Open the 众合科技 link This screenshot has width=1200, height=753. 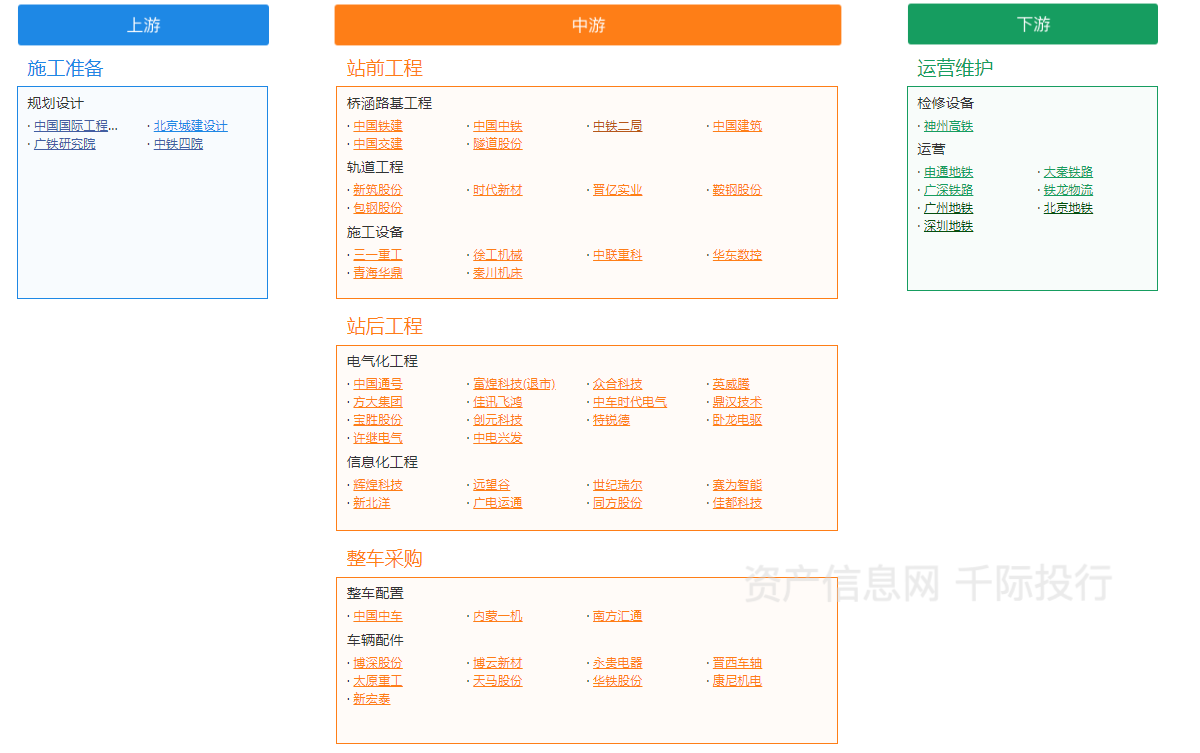click(x=618, y=384)
